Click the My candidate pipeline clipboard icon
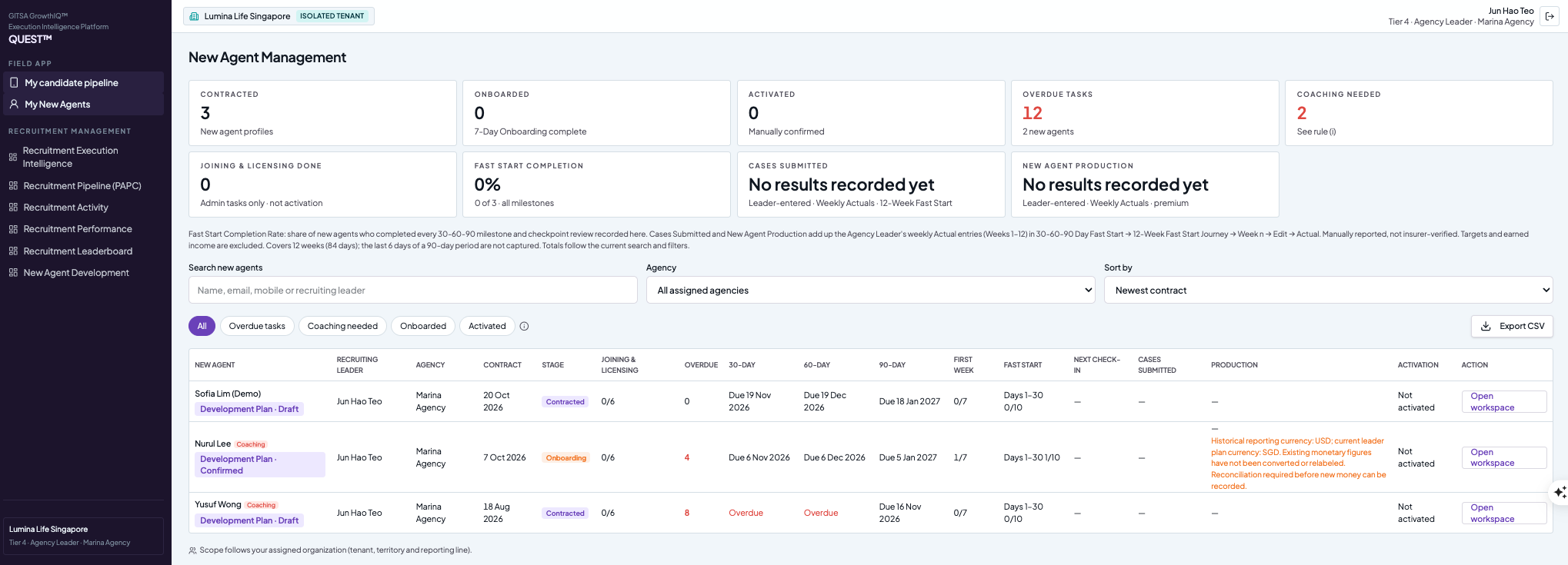Screen dimensions: 1568x565 (x=14, y=82)
